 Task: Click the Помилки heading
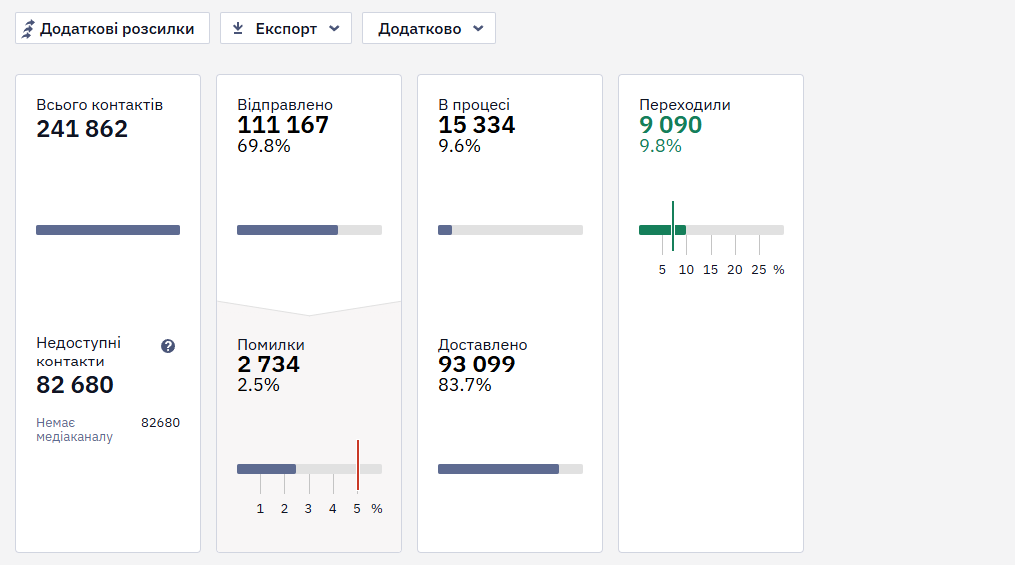[x=271, y=345]
